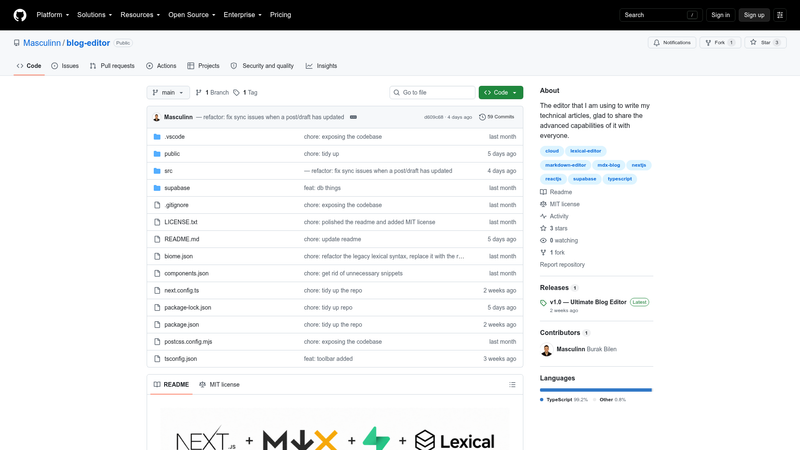Click Report repository link
The height and width of the screenshot is (450, 800).
click(562, 265)
